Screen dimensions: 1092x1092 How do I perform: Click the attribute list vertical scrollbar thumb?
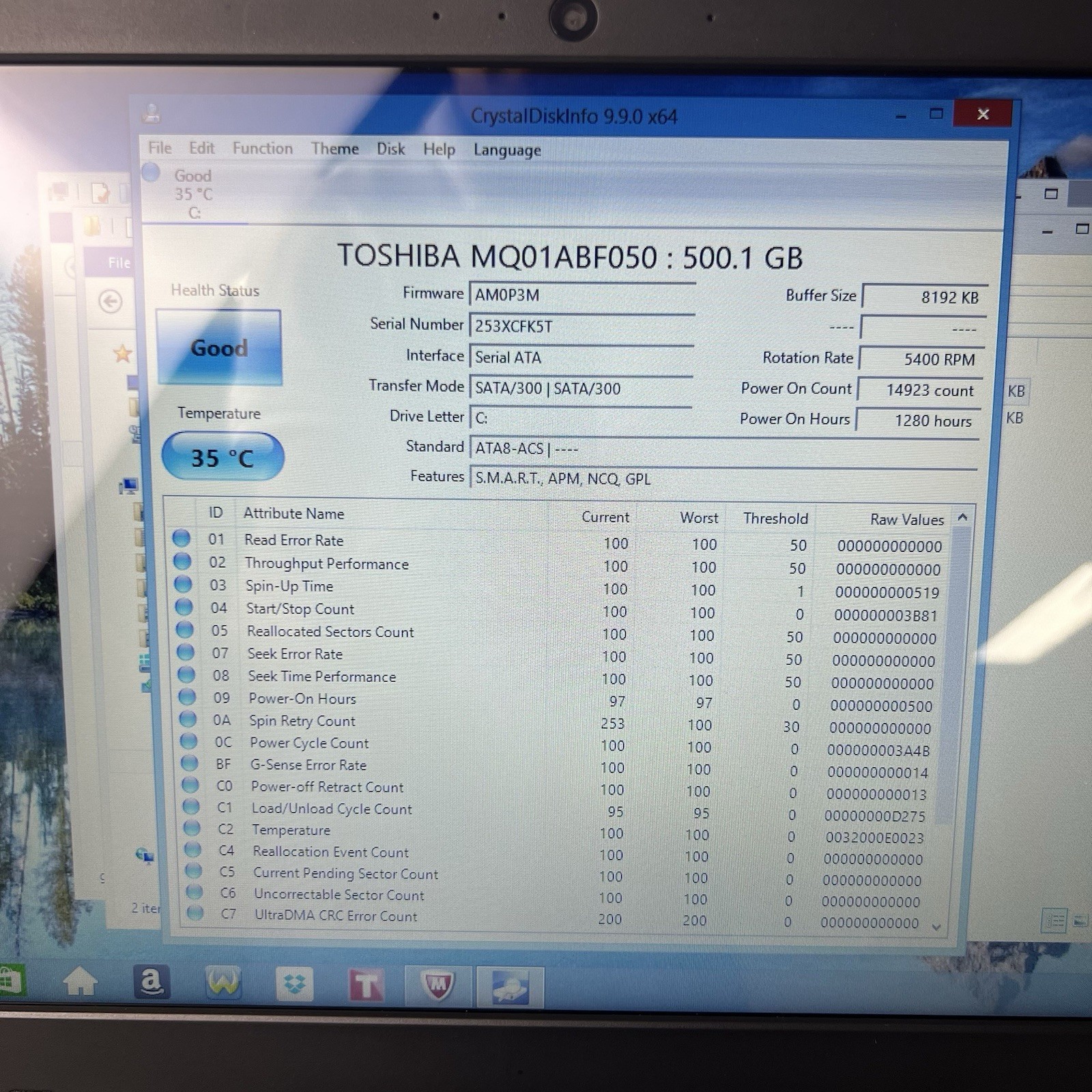point(954,676)
